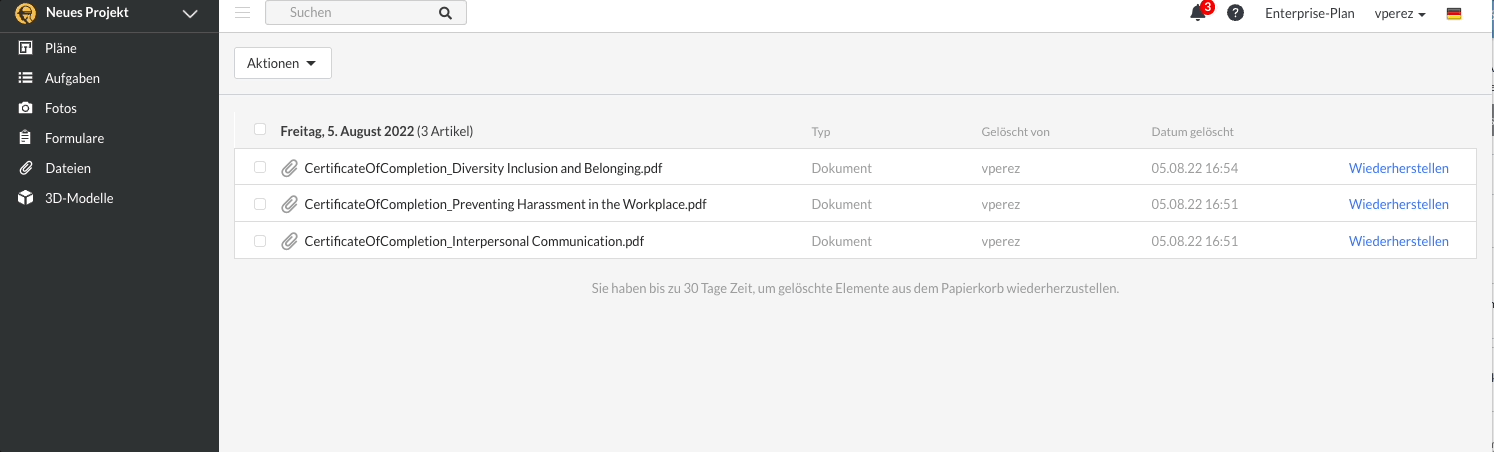This screenshot has height=452, width=1494.
Task: Open Formulare in the sidebar
Action: coord(74,138)
